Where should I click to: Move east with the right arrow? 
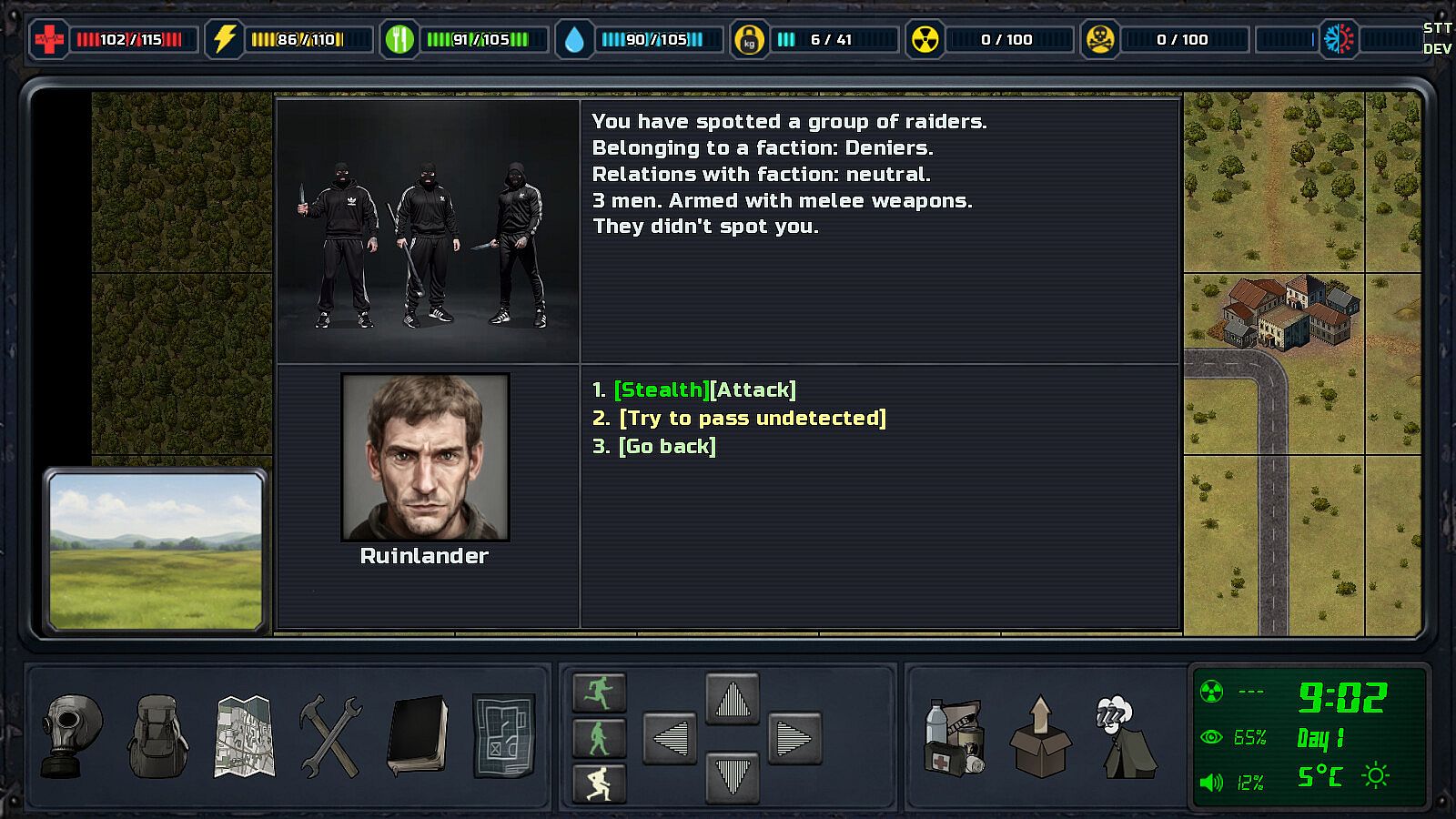point(794,738)
